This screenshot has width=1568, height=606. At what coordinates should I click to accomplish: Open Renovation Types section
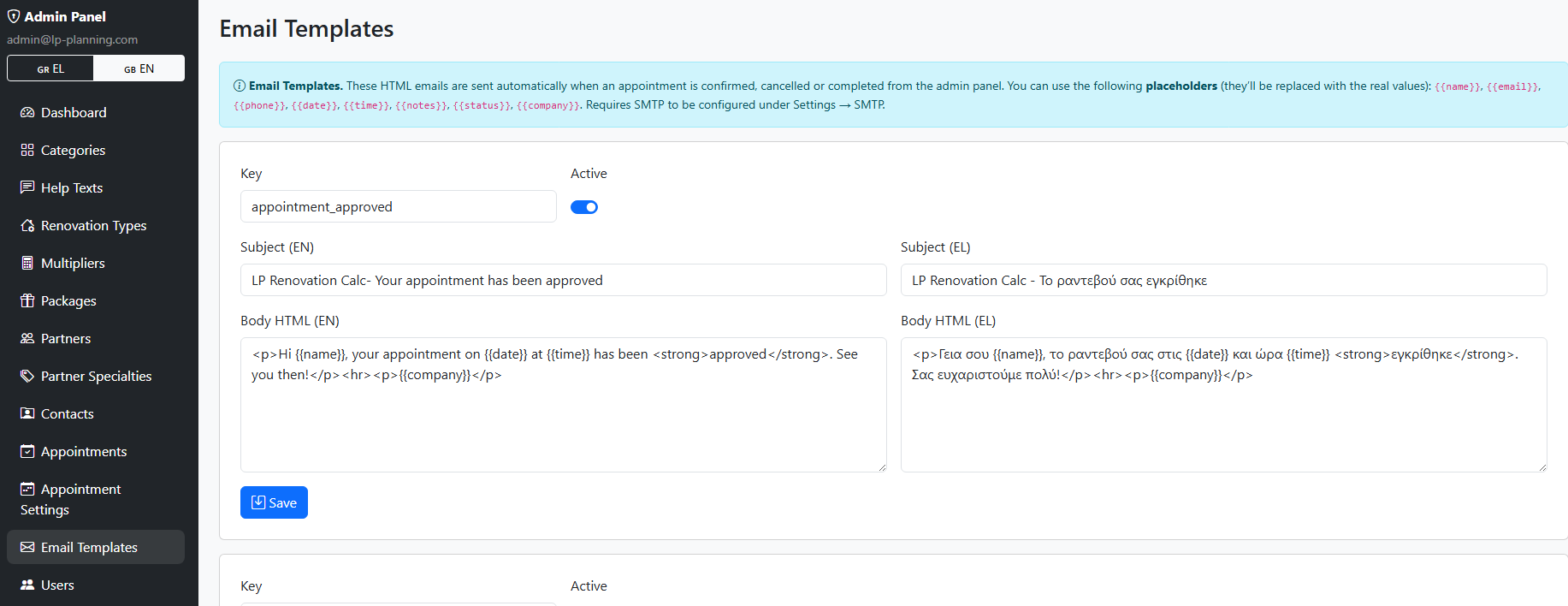[96, 225]
